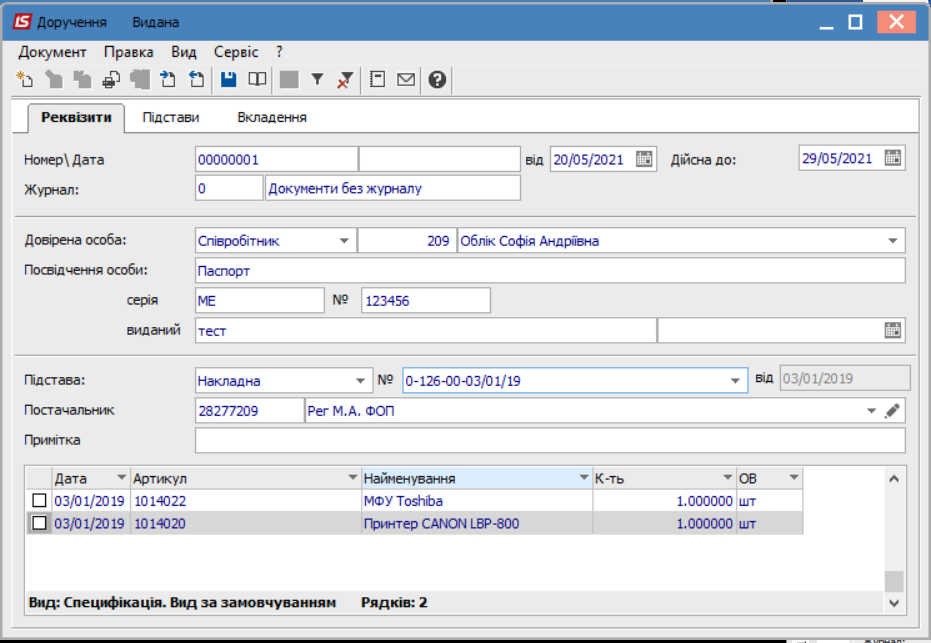Expand the Постачальник Рег М.А. ФОП dropdown
The width and height of the screenshot is (931, 643).
[871, 411]
